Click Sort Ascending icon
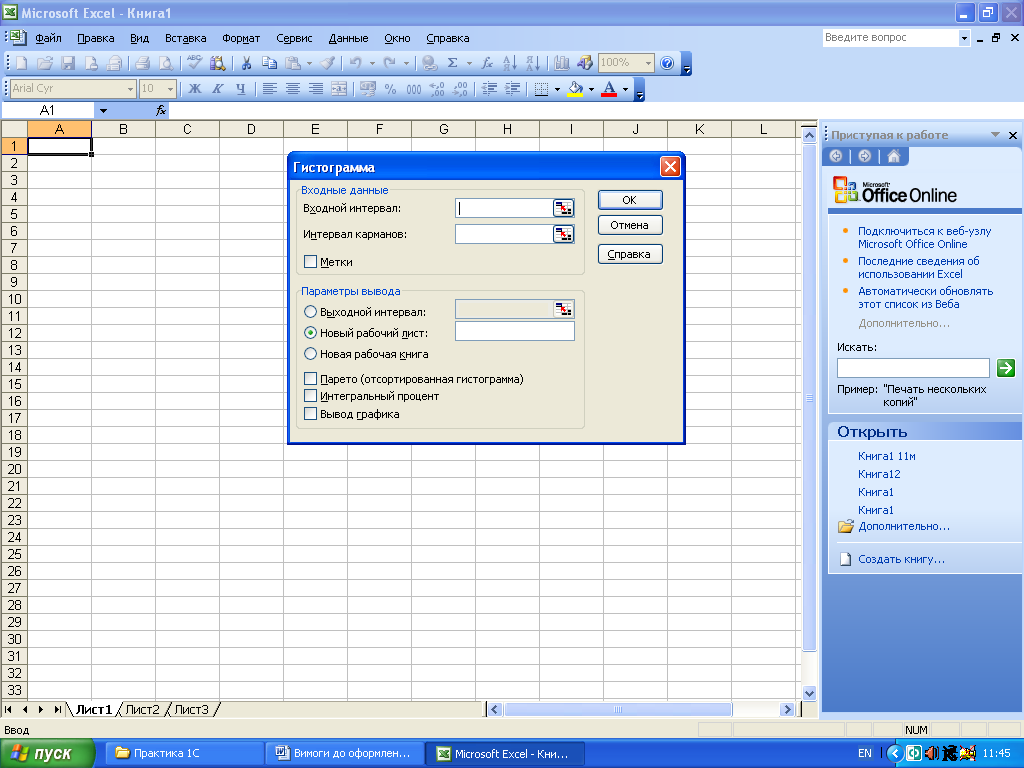The width and height of the screenshot is (1024, 768). (510, 63)
